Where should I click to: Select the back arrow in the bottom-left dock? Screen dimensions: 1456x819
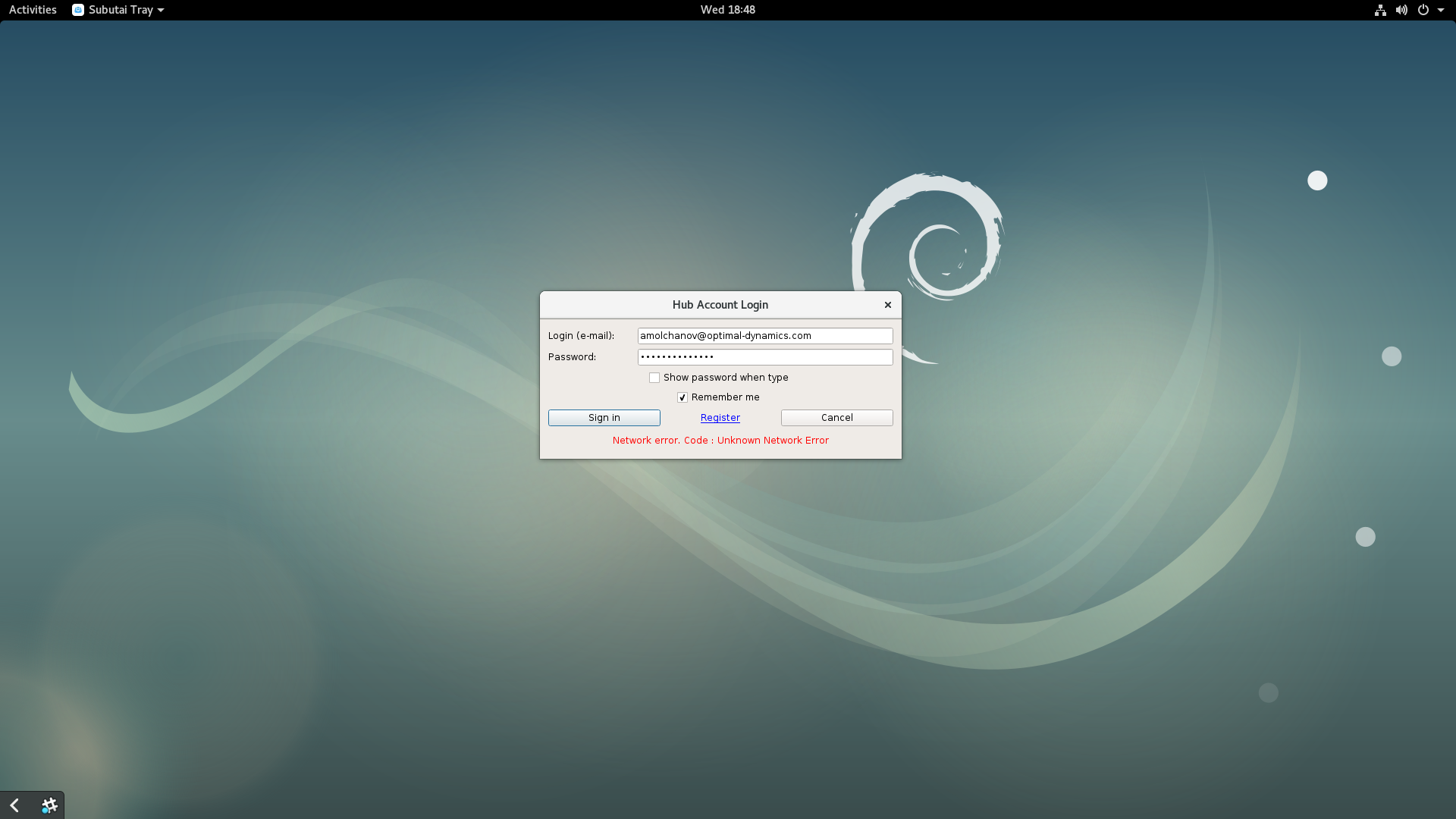(x=13, y=805)
